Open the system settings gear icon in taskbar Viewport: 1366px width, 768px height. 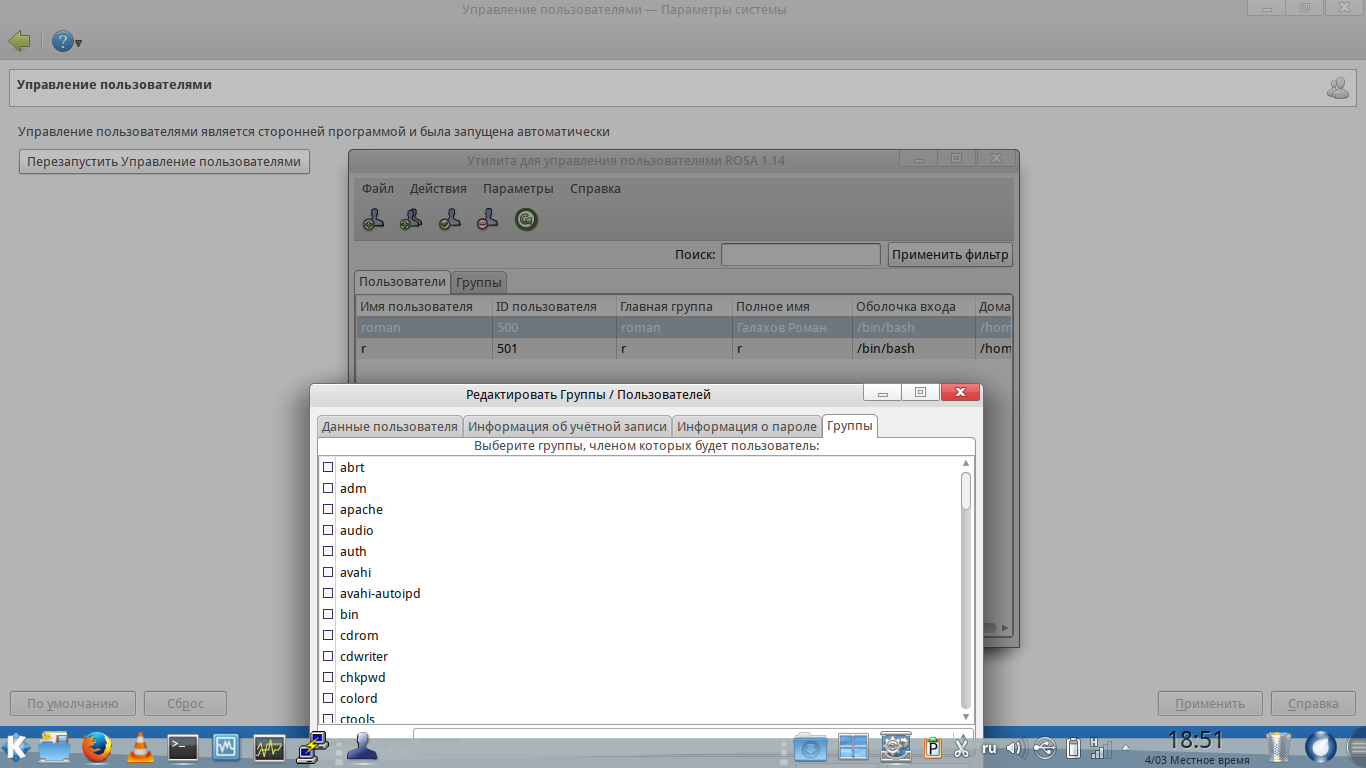coord(895,747)
